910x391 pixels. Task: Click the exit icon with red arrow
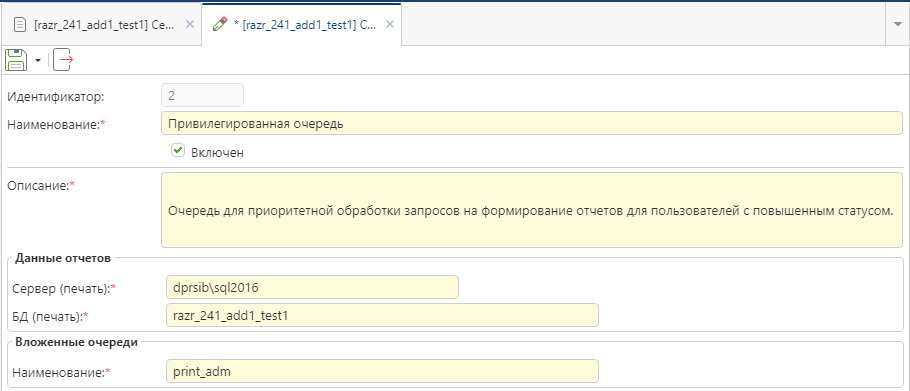tap(63, 60)
